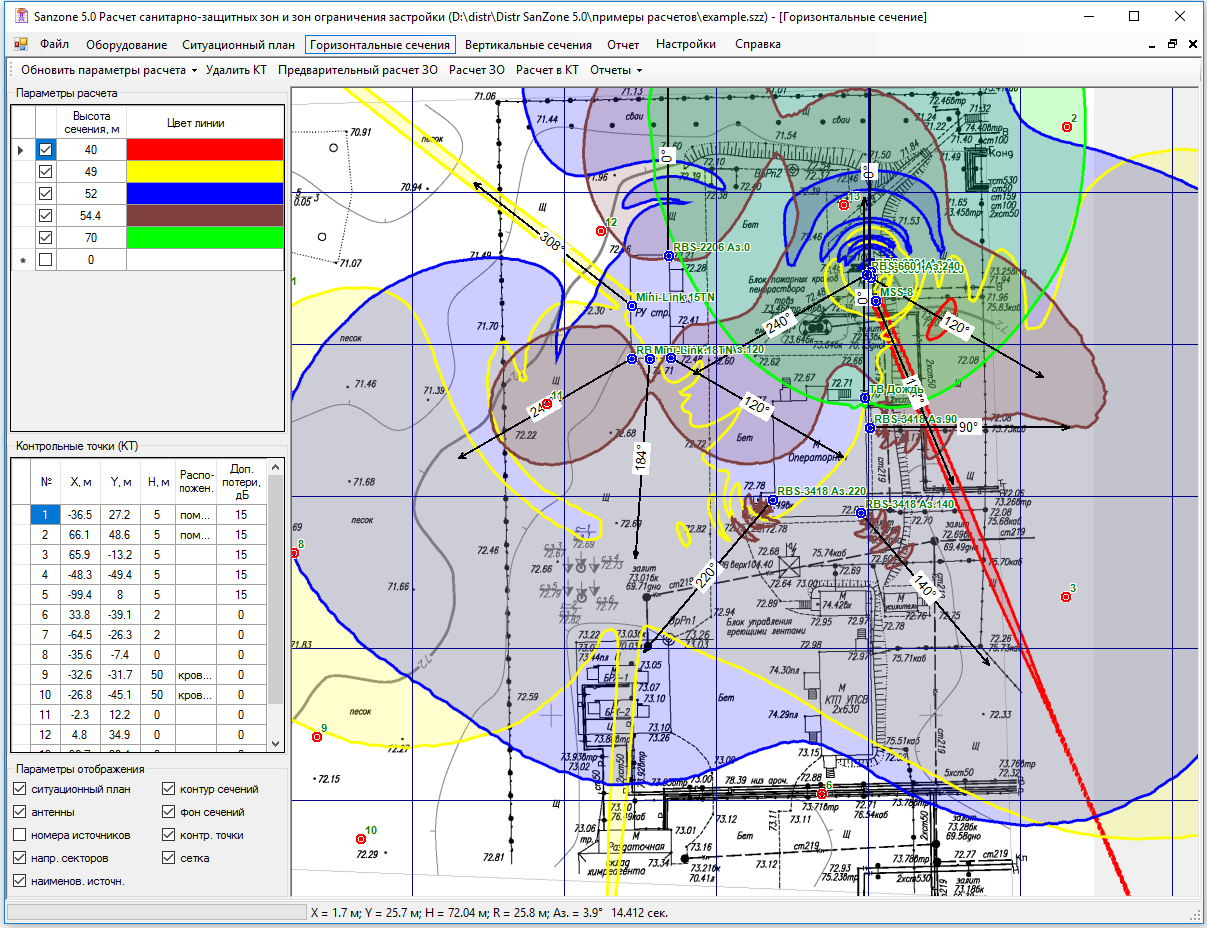Select red control point marker 12 on map
The image size is (1207, 928).
pyautogui.click(x=601, y=231)
